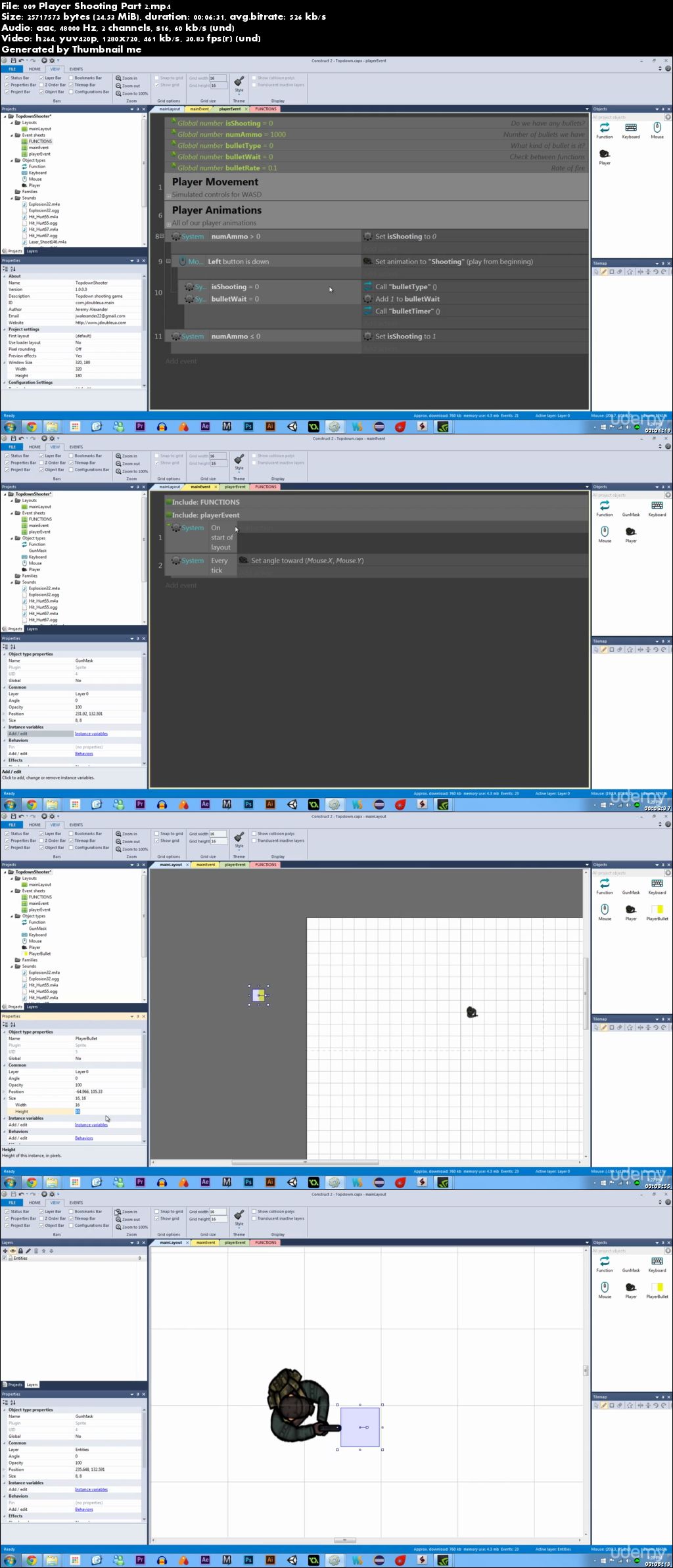Select Laser_Shoot146.m4a in the Sounds folder
This screenshot has height=1568, width=673.
(47, 242)
